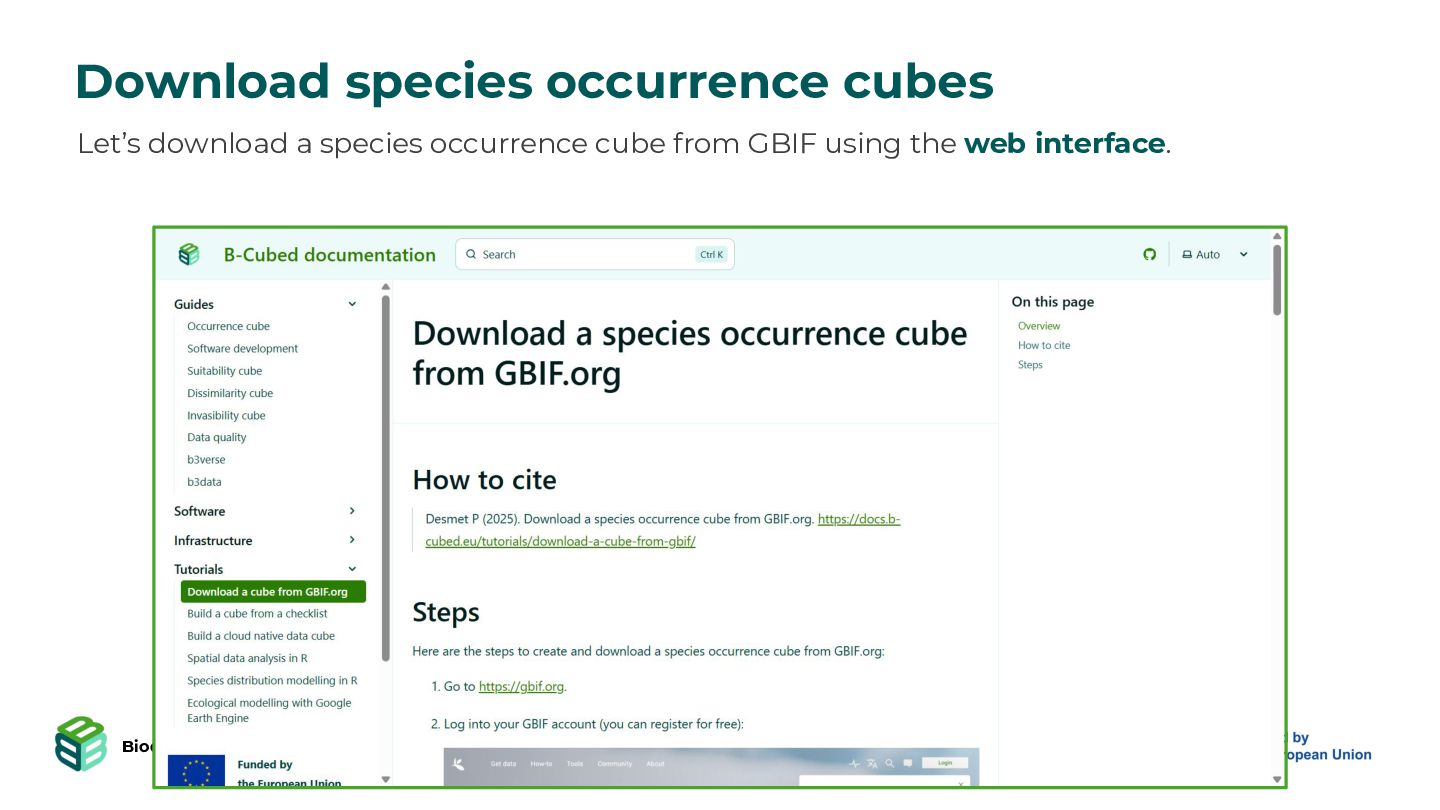The width and height of the screenshot is (1440, 810).
Task: Expand the Software section chevron
Action: [x=352, y=511]
